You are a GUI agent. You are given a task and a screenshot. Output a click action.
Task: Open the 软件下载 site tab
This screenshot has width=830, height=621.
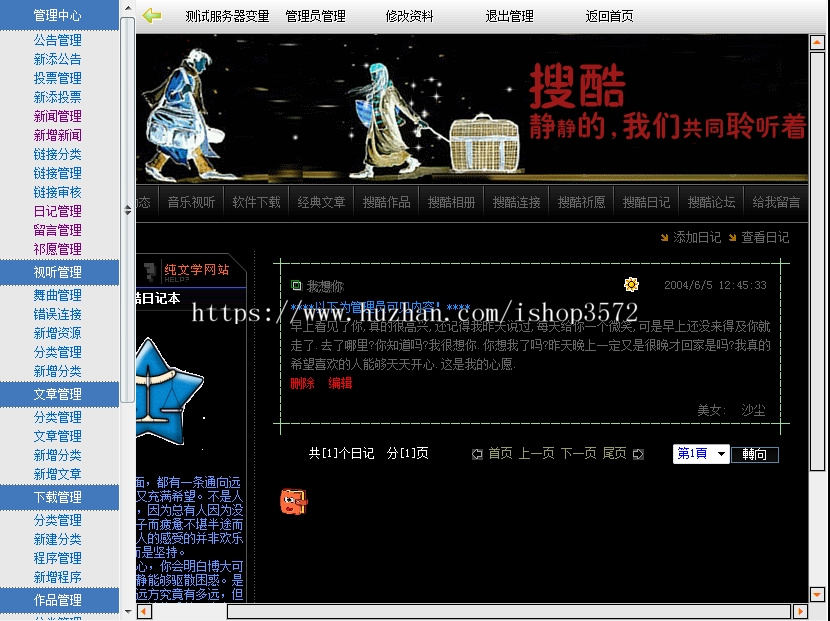tap(256, 202)
